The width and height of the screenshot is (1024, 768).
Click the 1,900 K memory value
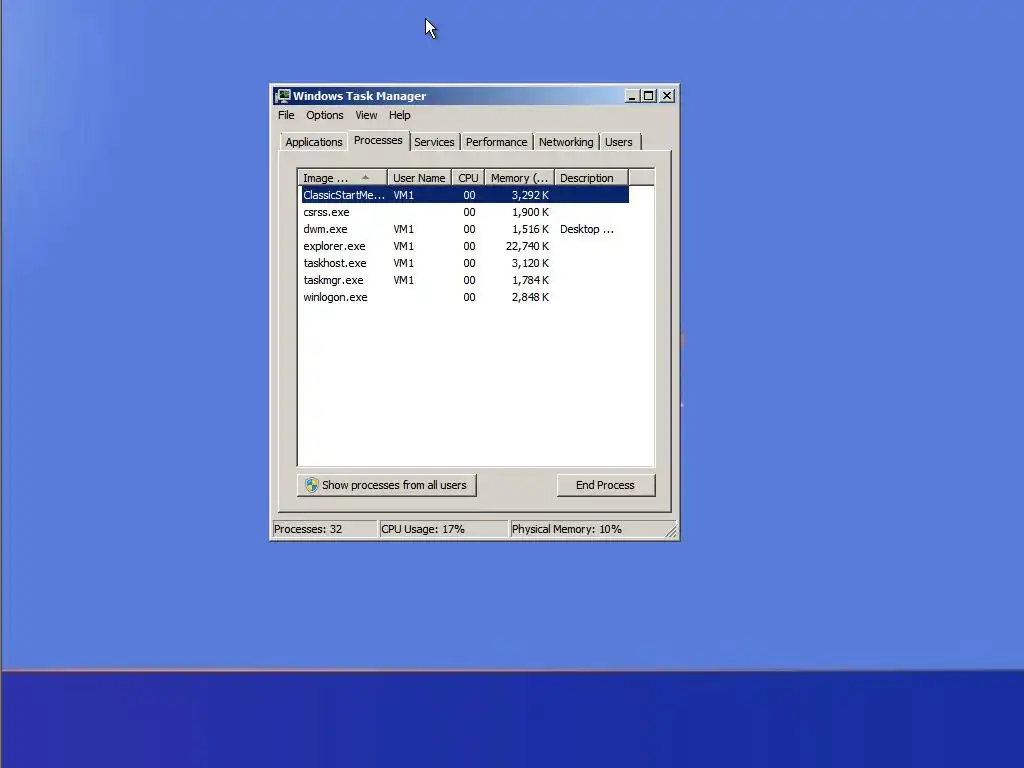pos(530,212)
